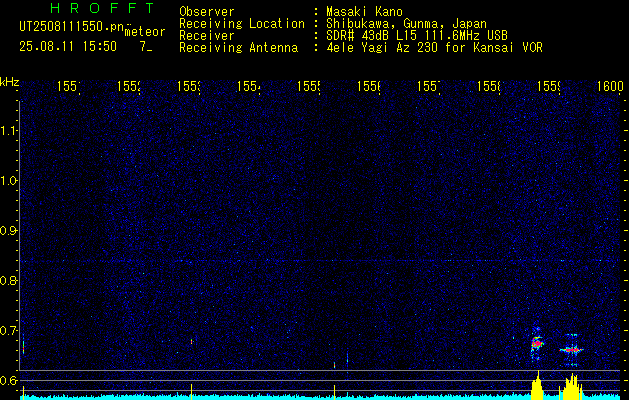The image size is (629, 400).
Task: Click the echo at the spectrogram's left edge near 0.67 kHz
Action: click(x=23, y=347)
